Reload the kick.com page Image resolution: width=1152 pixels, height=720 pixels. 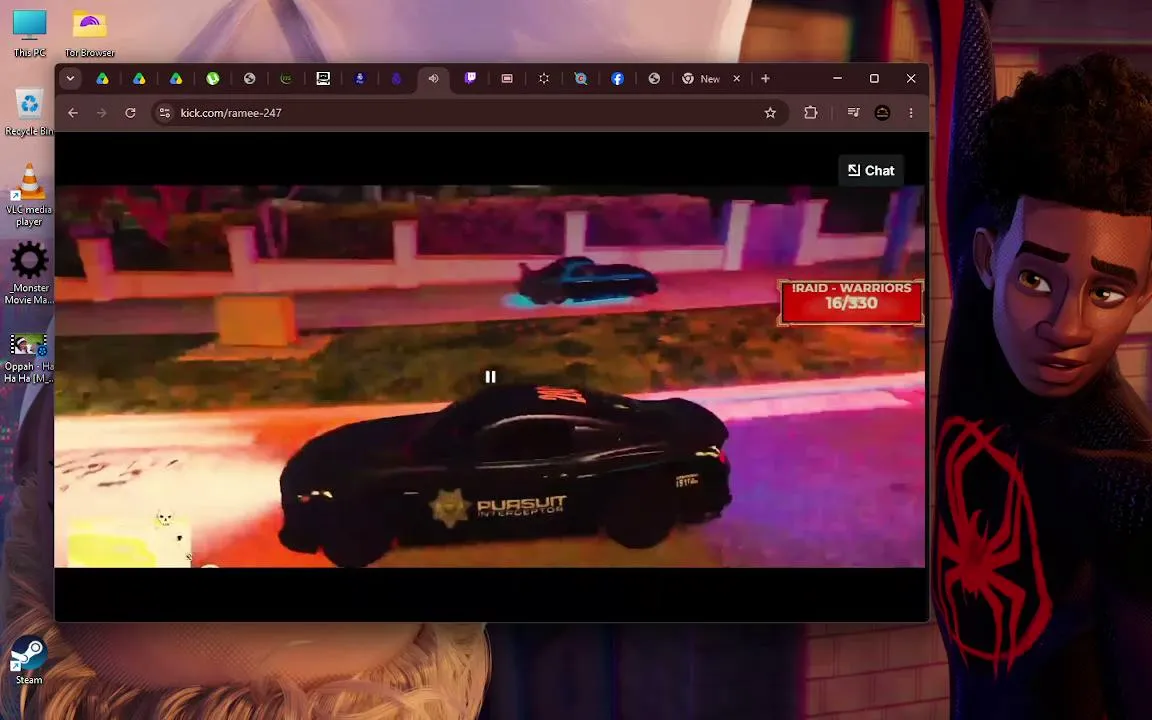(x=130, y=113)
